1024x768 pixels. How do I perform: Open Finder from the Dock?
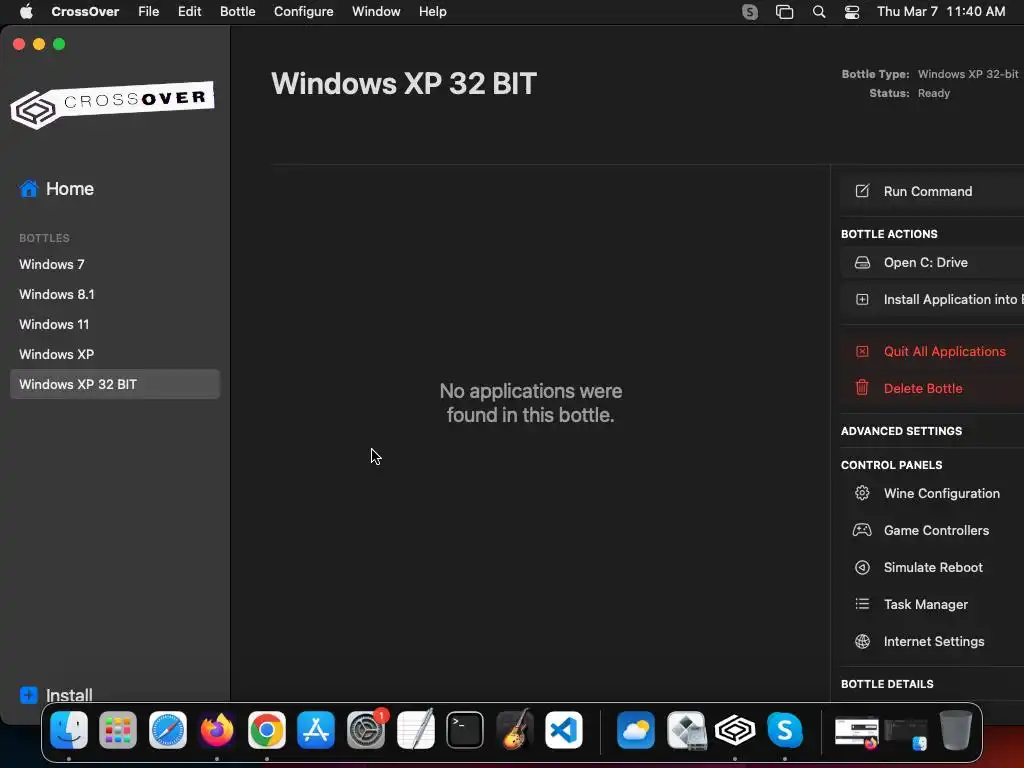point(69,729)
